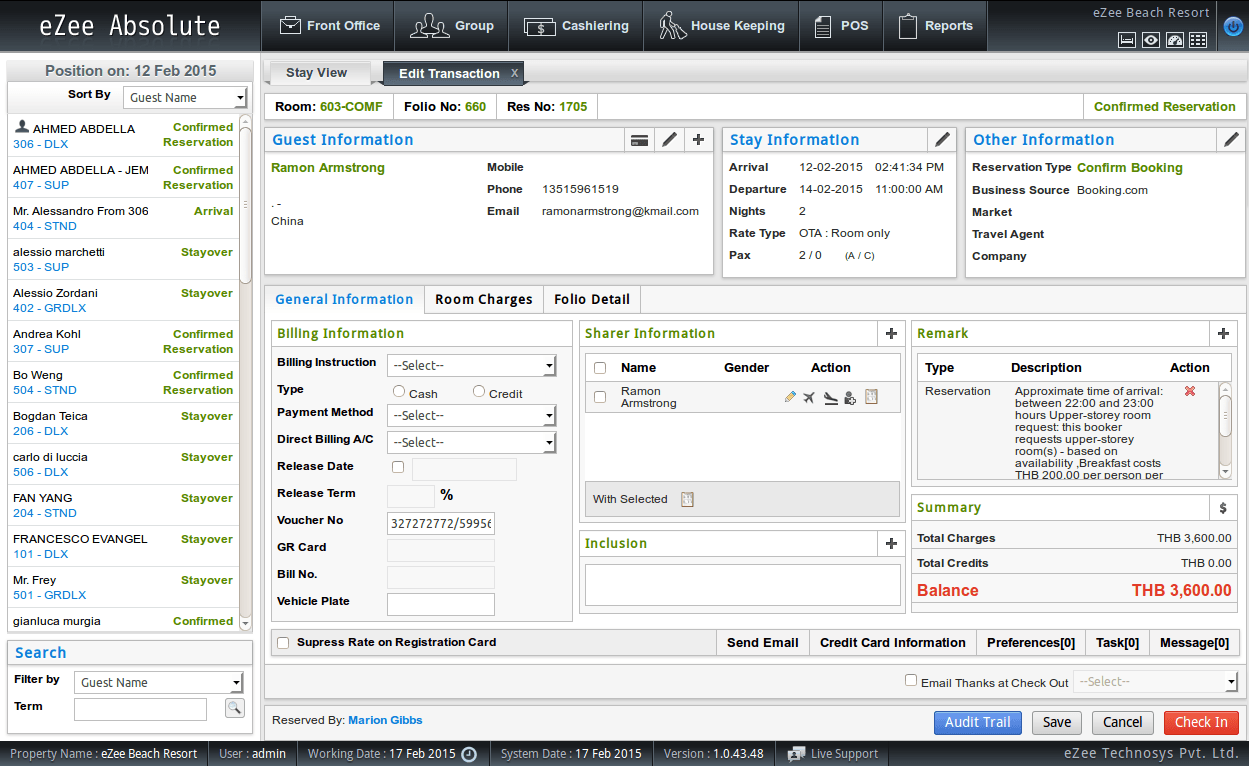Tick the Release Date checkbox
Viewport: 1249px width, 766px height.
398,467
